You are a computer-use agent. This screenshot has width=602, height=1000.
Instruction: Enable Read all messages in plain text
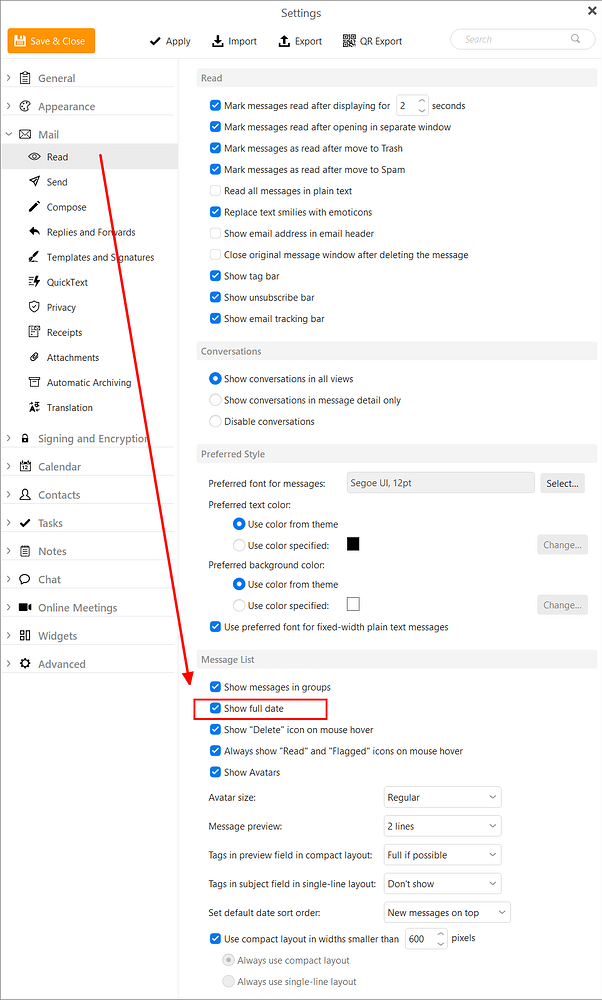216,191
